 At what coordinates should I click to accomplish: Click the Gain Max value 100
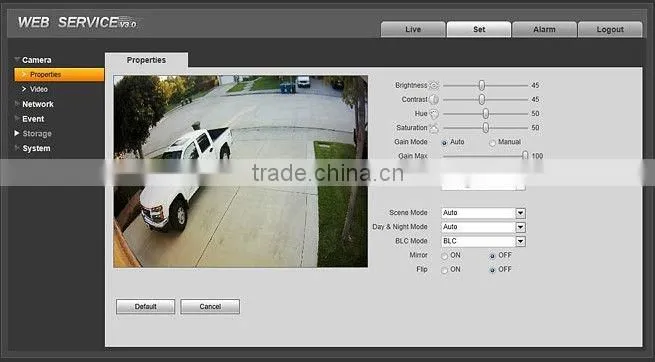tap(537, 156)
